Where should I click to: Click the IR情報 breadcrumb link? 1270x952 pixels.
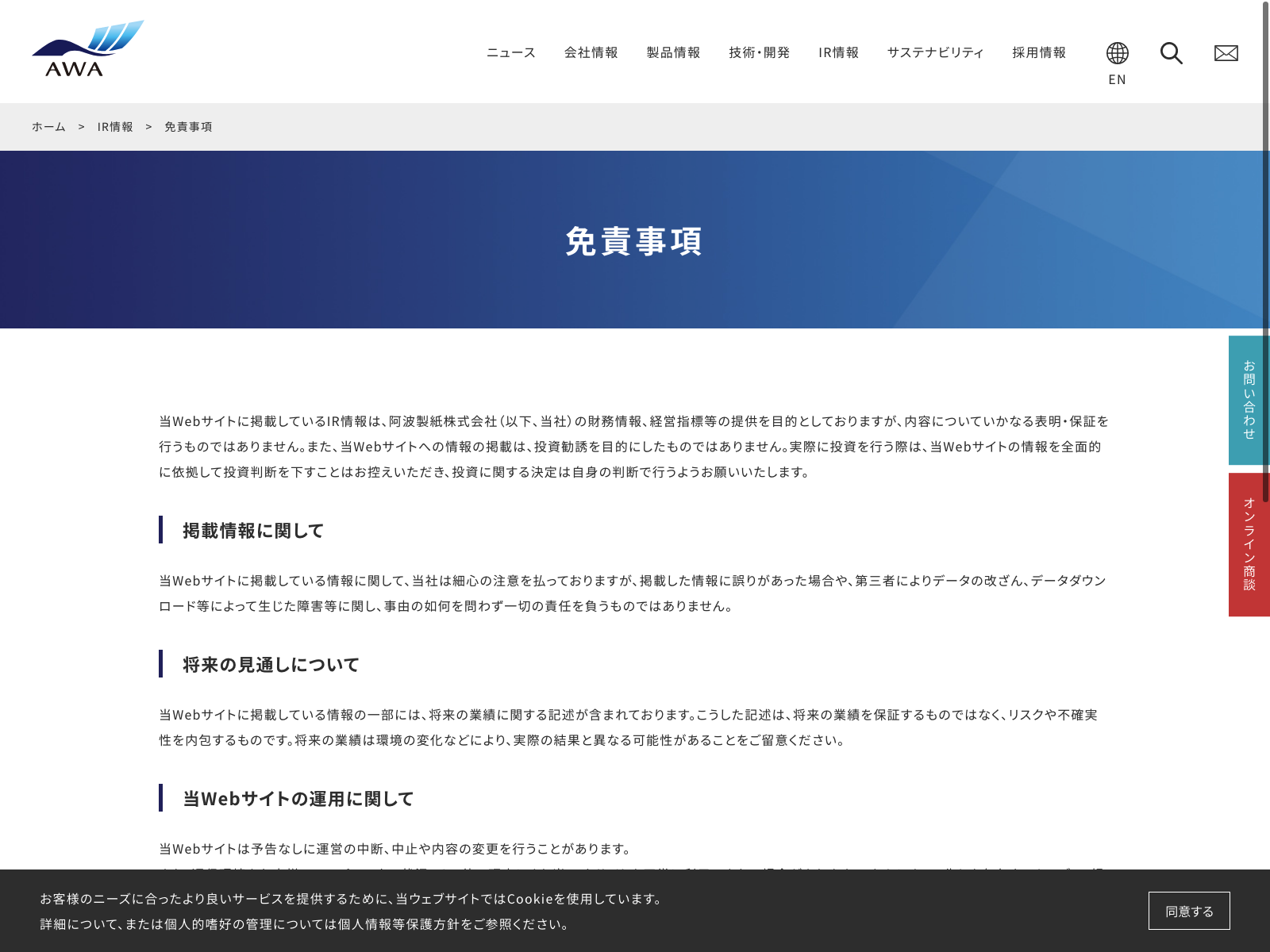115,127
